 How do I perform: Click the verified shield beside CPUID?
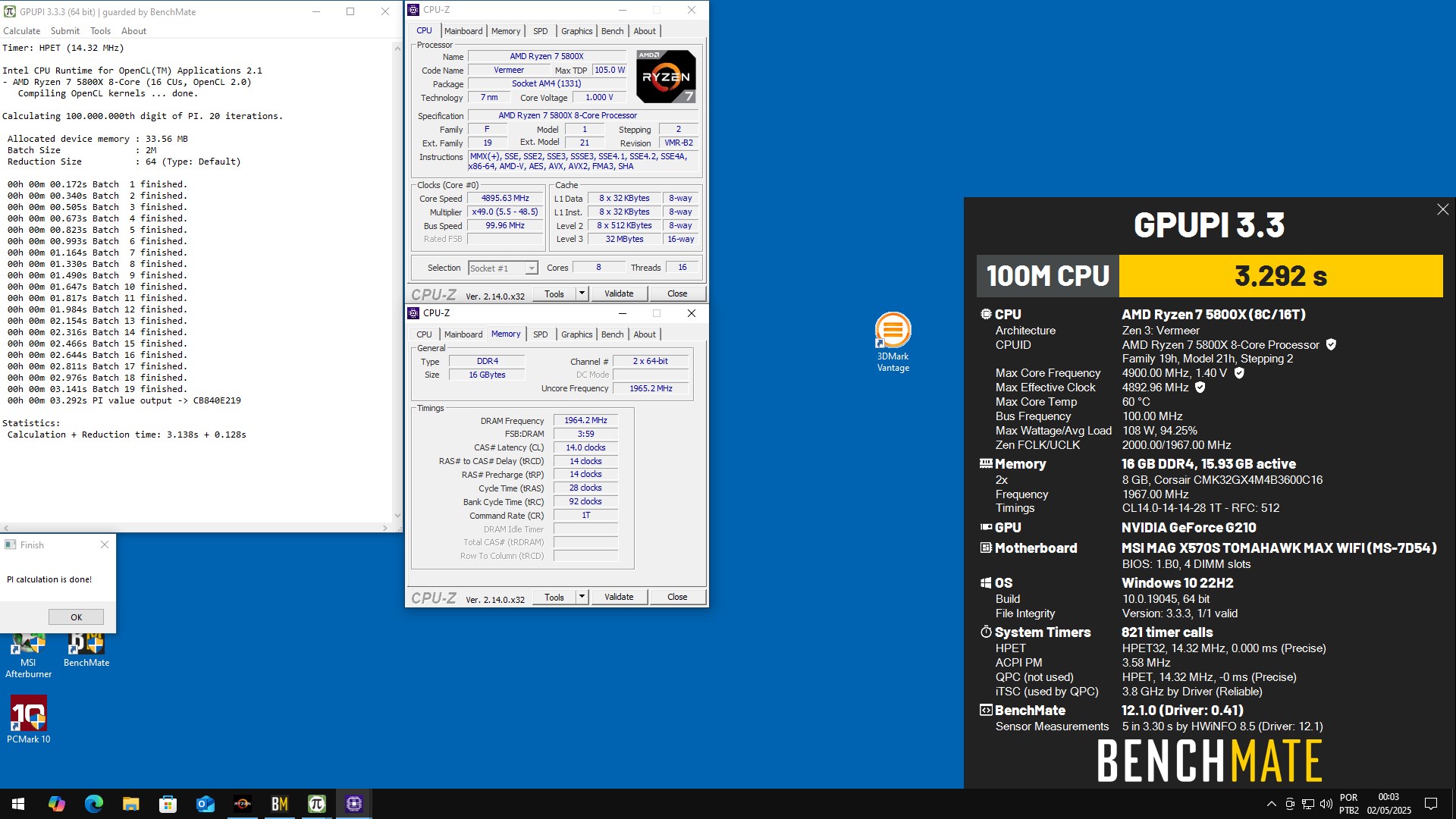(1331, 345)
